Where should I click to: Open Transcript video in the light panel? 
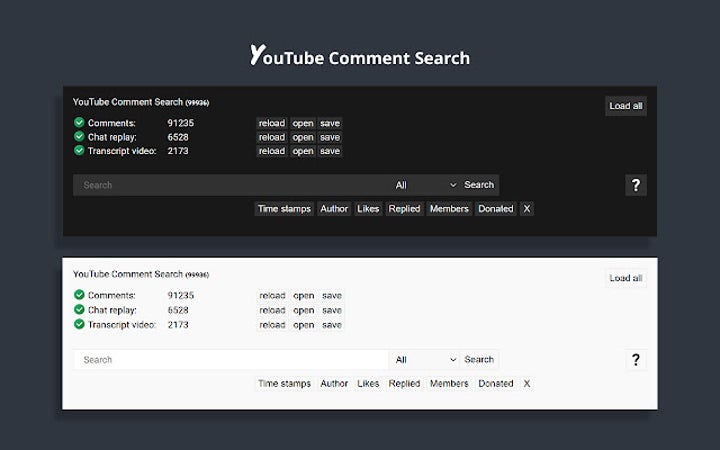pyautogui.click(x=303, y=325)
